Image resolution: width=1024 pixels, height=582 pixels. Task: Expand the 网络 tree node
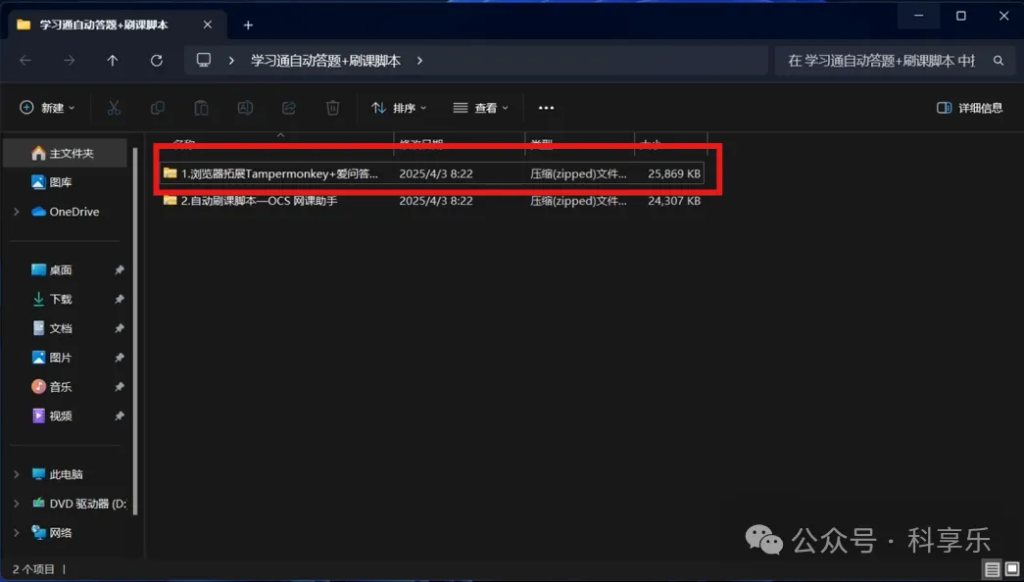(16, 533)
